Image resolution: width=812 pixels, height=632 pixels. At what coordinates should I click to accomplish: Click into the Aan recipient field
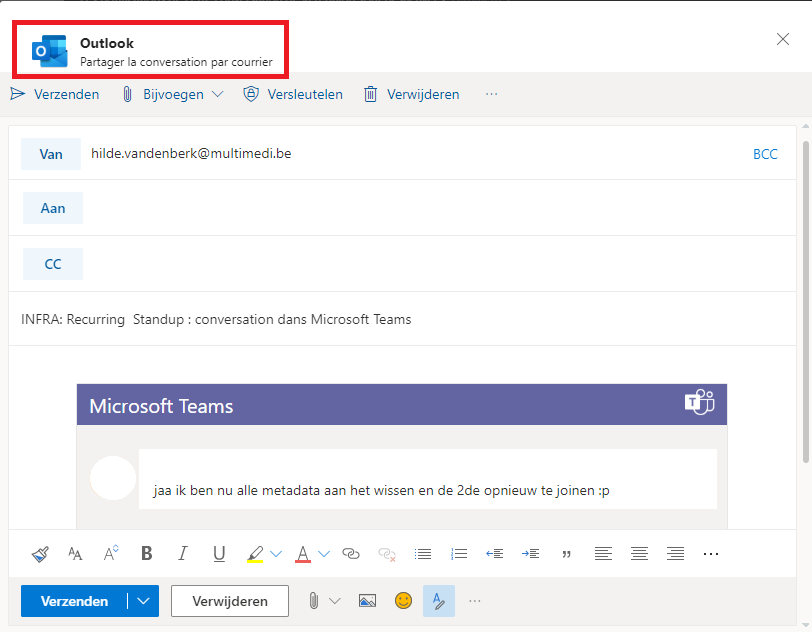coord(438,208)
